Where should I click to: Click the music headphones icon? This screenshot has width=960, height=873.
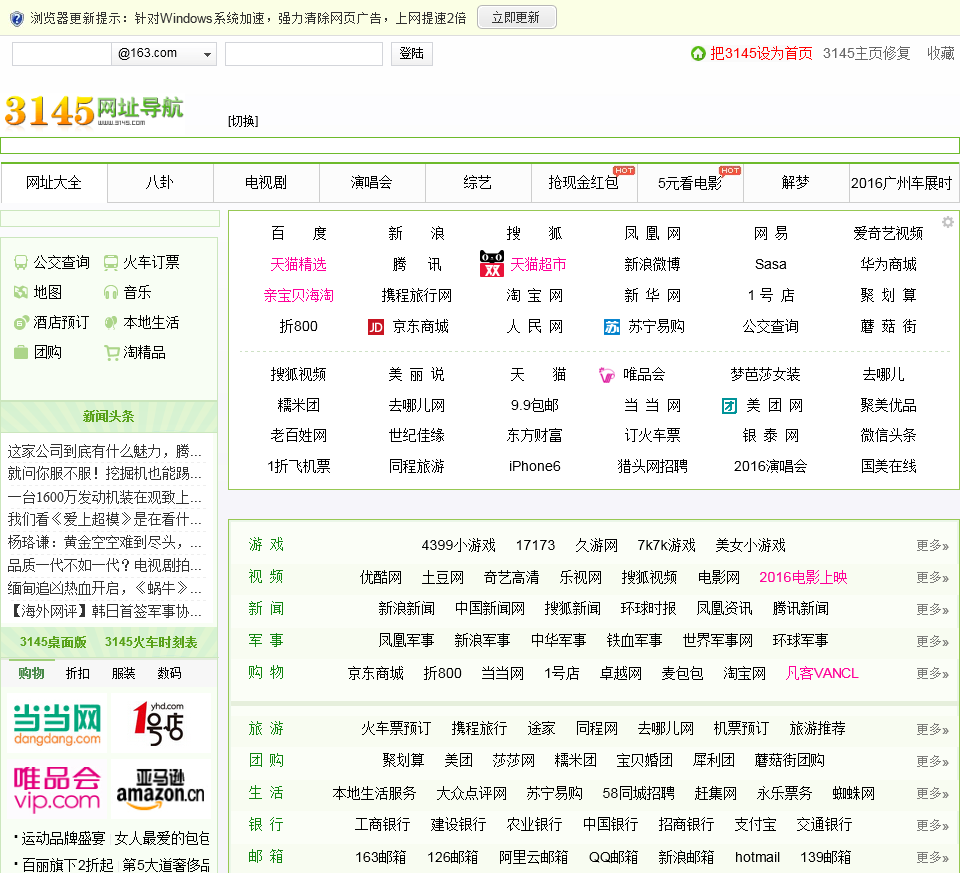pyautogui.click(x=110, y=293)
